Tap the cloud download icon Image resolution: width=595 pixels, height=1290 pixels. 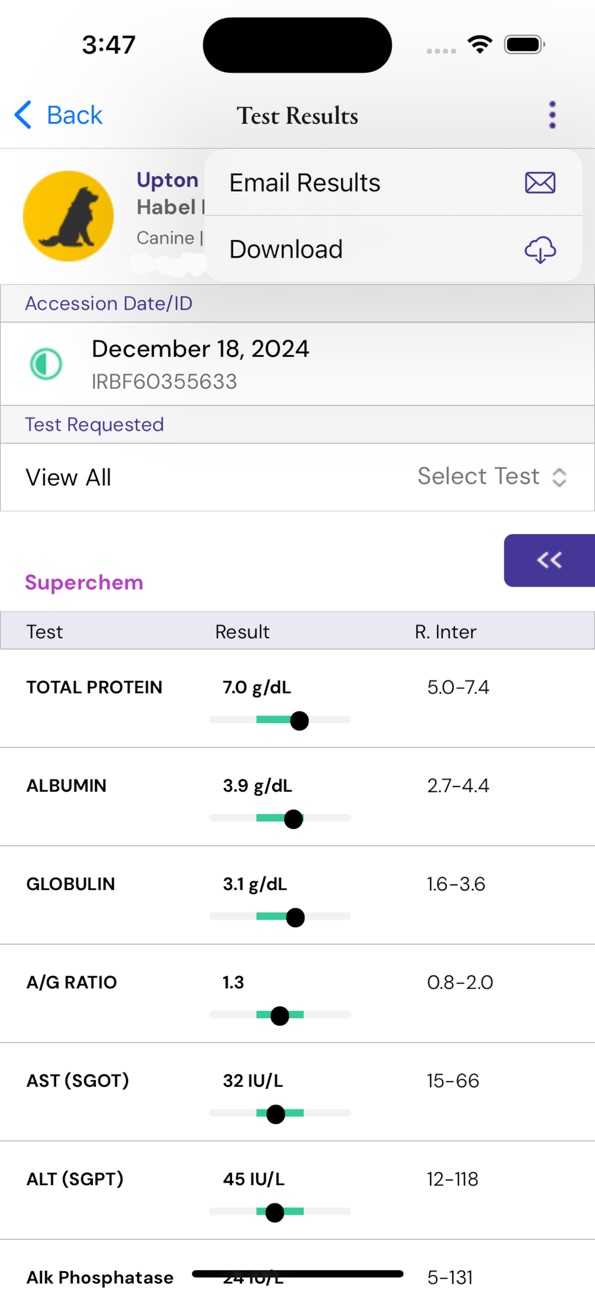point(540,250)
